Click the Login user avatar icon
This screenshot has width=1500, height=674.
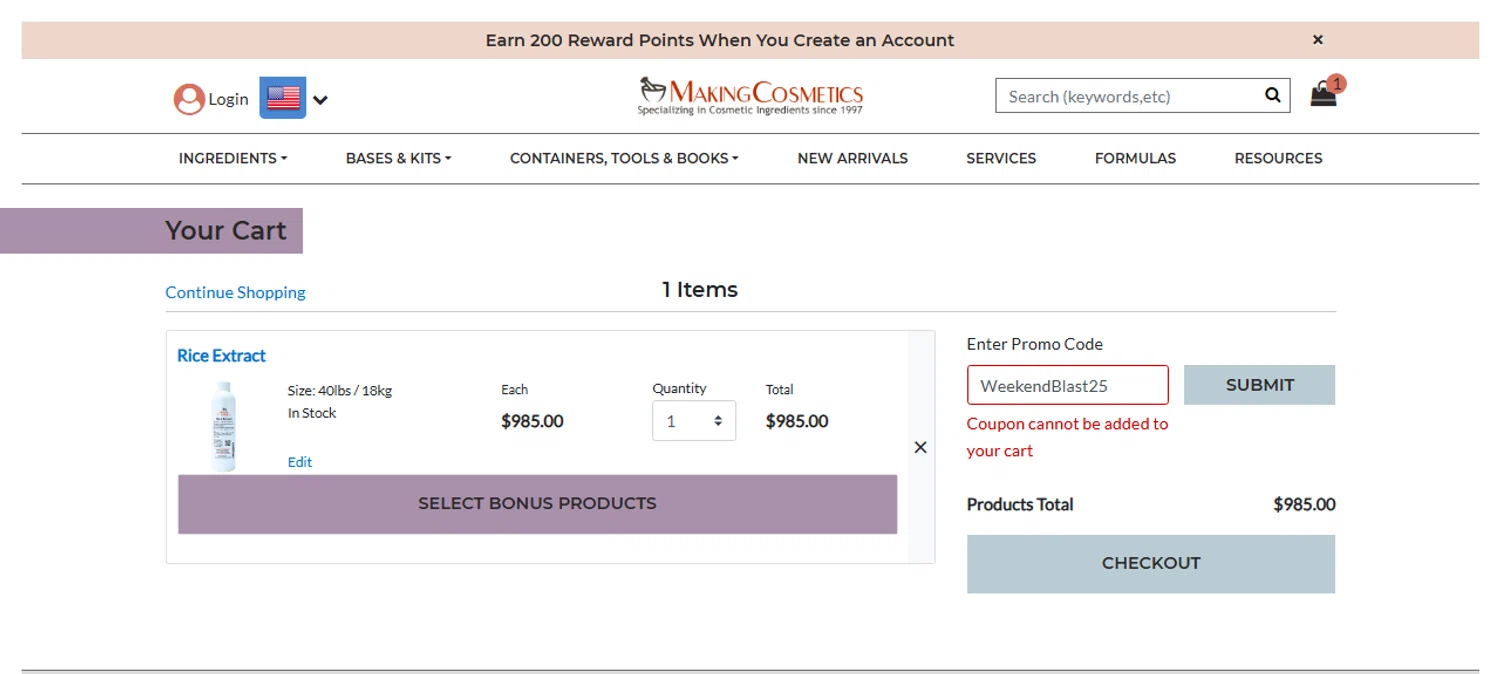[189, 99]
